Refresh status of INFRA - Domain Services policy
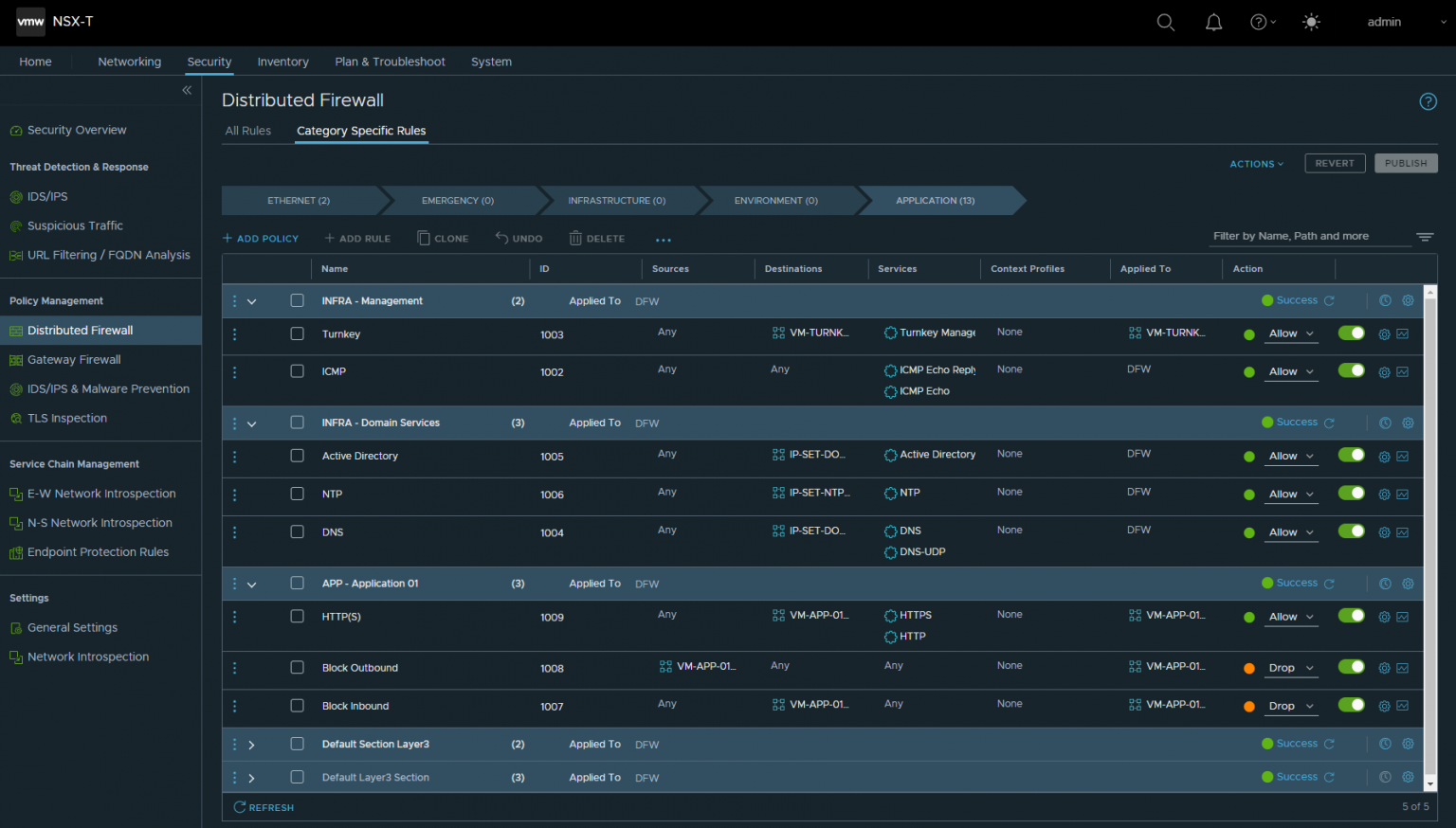 [x=1329, y=423]
